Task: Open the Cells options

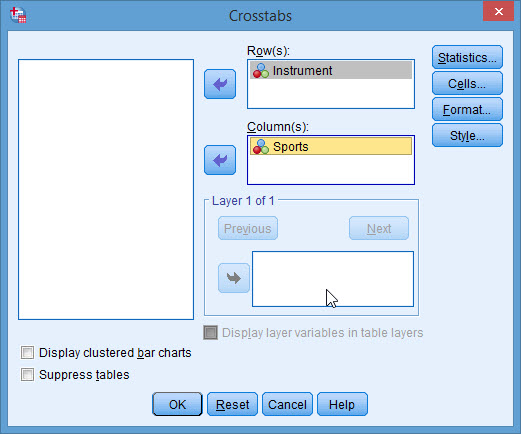Action: [467, 83]
